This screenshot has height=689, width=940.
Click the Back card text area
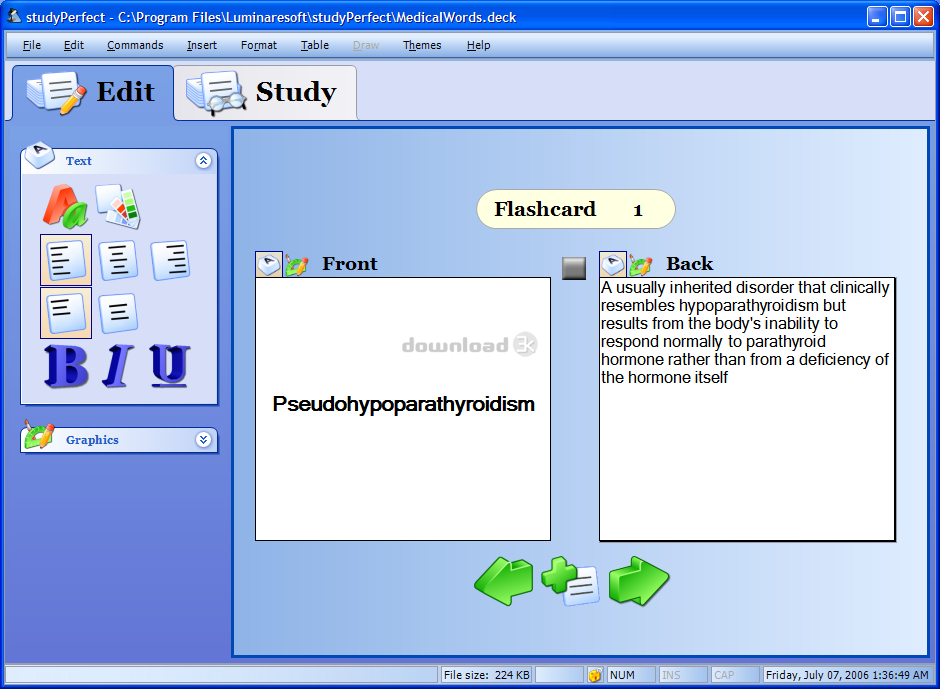(x=747, y=409)
